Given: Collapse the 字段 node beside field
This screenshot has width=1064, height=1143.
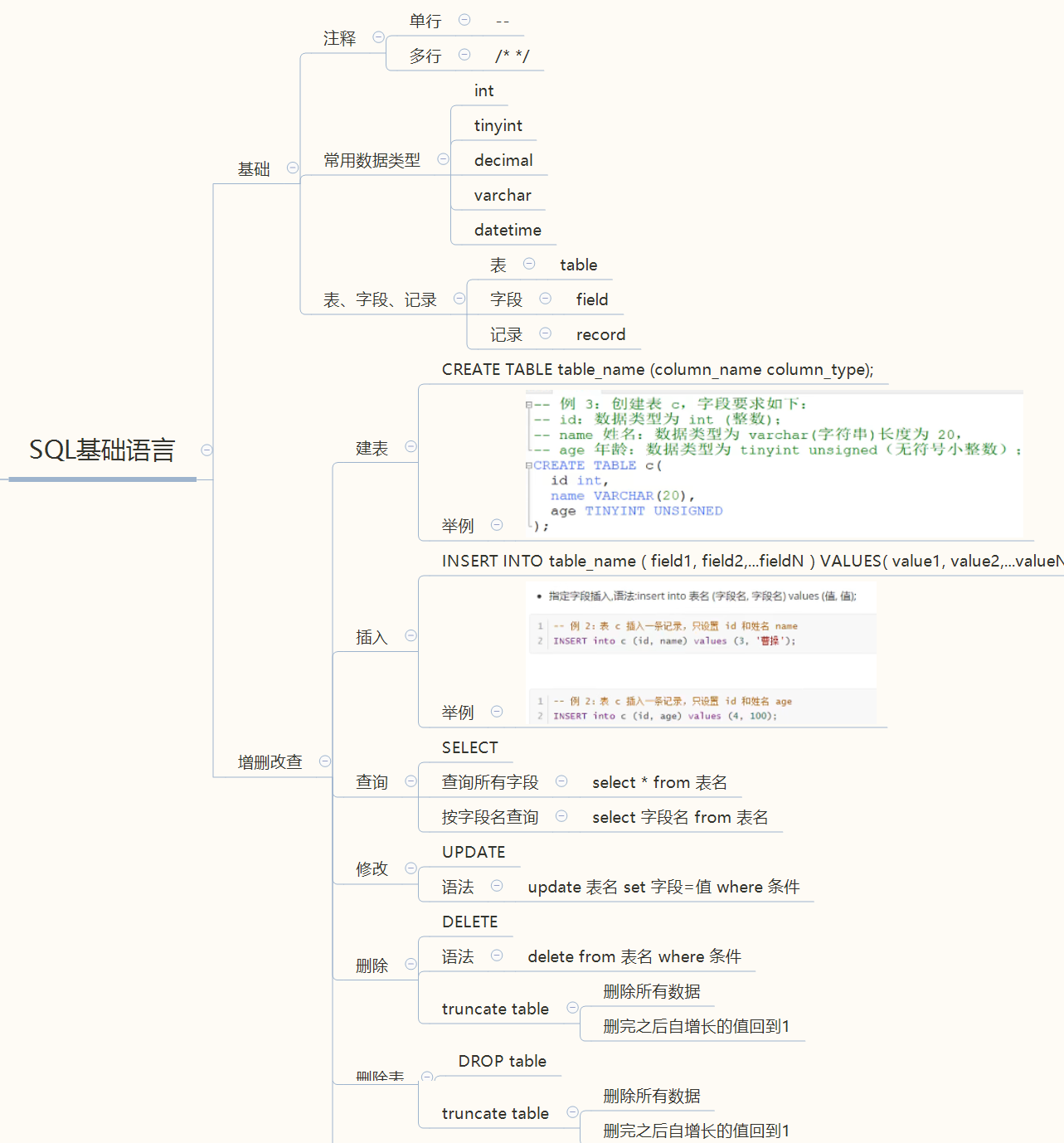Looking at the screenshot, I should click(x=546, y=299).
